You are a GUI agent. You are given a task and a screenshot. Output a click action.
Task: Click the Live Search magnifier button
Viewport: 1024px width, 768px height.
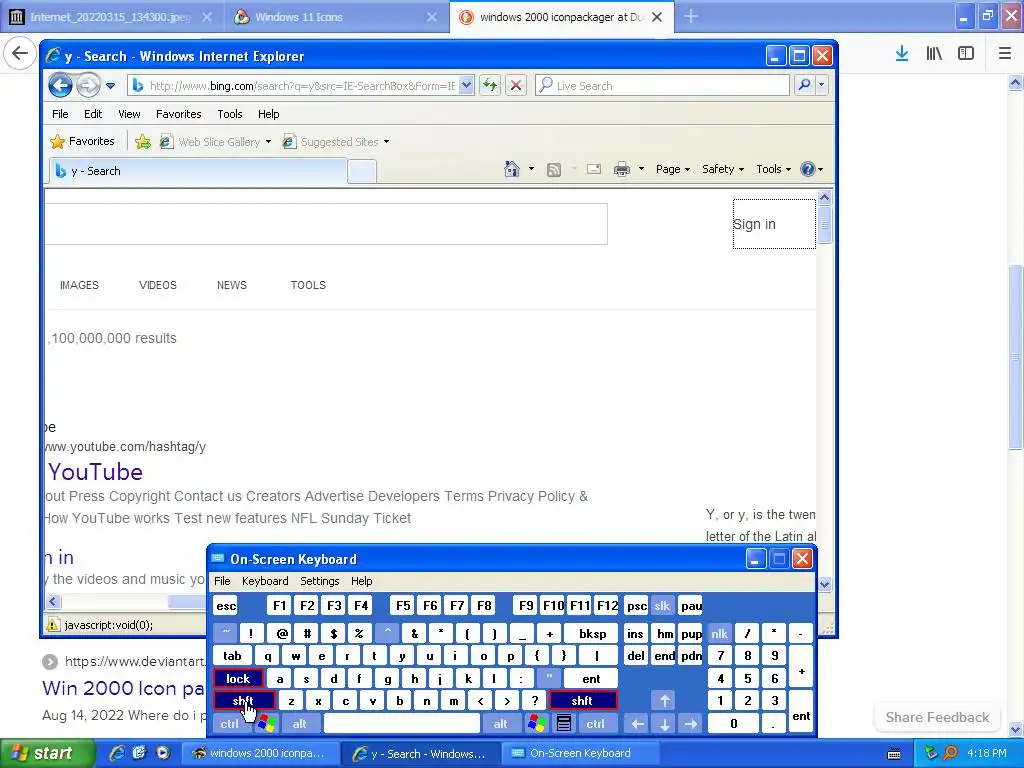click(805, 85)
